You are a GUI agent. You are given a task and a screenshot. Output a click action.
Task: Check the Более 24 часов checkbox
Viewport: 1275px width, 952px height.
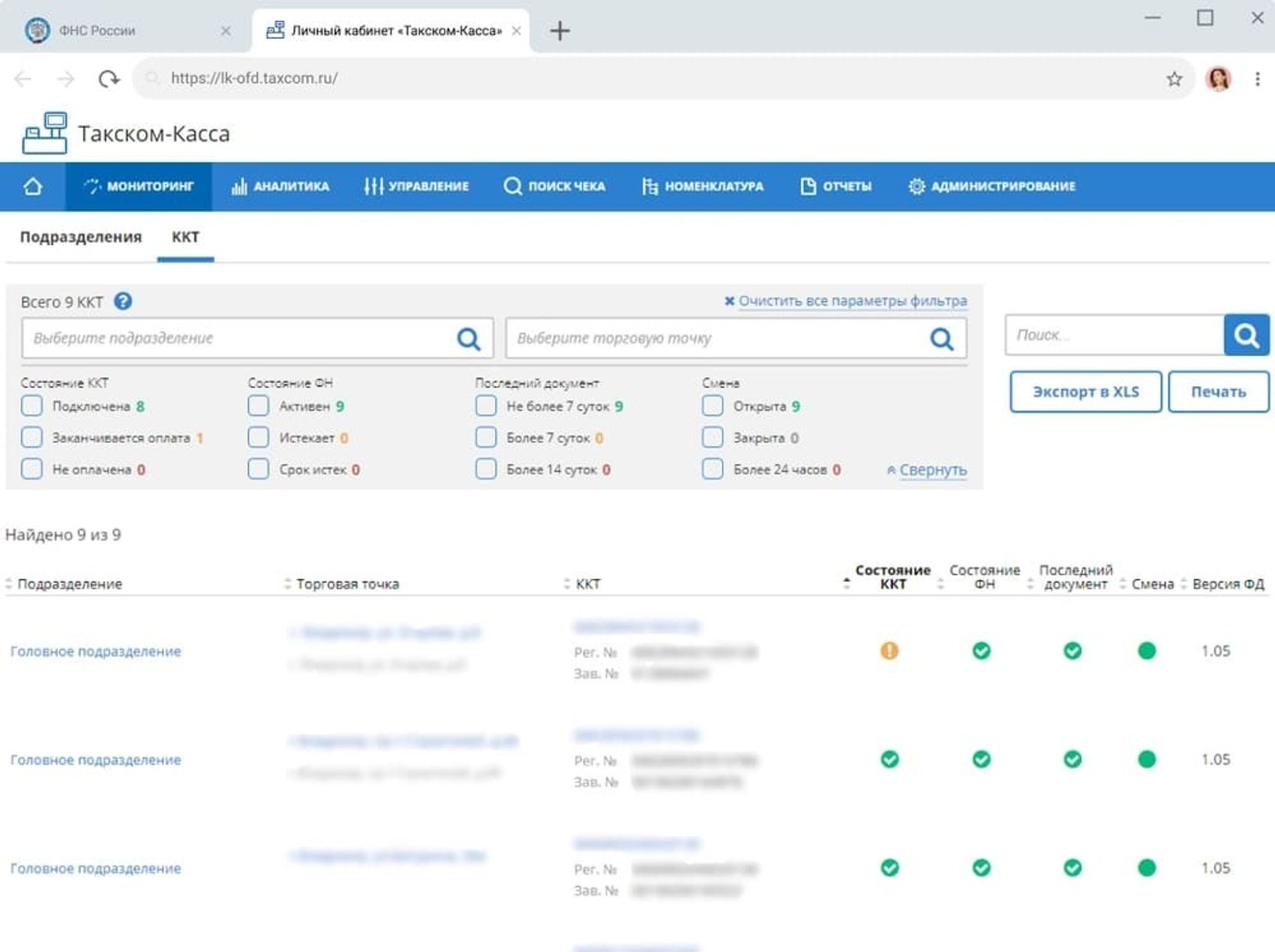point(712,469)
